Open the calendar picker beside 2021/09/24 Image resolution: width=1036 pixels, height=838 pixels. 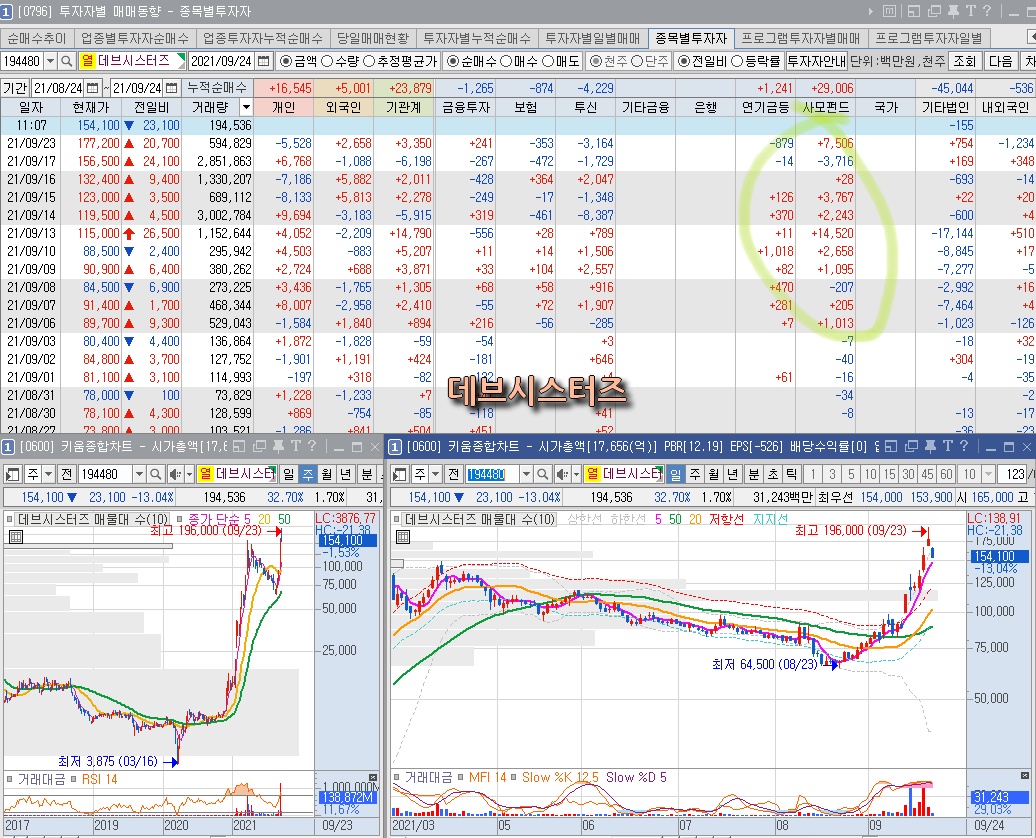[264, 61]
